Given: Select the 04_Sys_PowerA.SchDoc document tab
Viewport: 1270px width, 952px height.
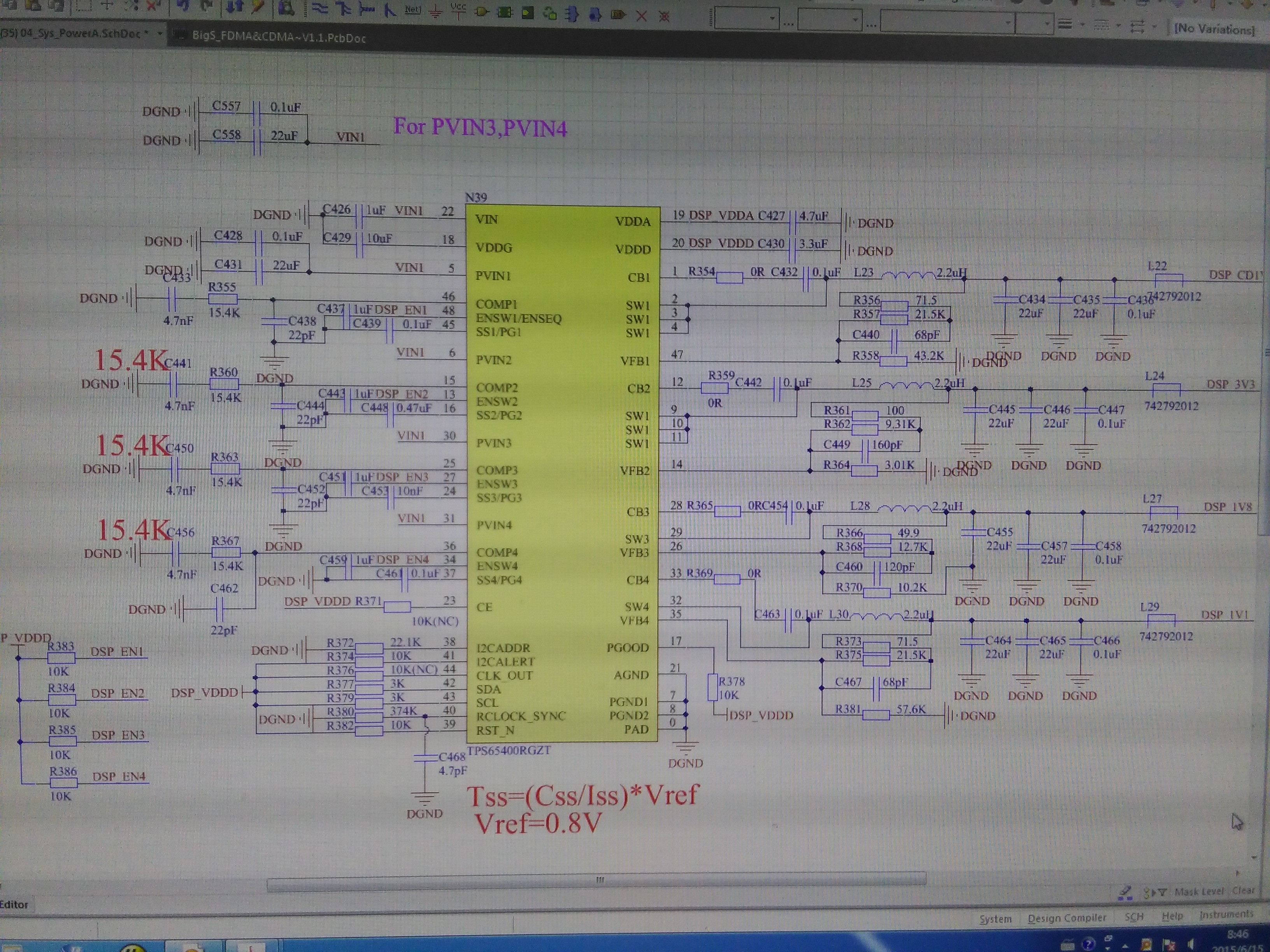Looking at the screenshot, I should [75, 33].
